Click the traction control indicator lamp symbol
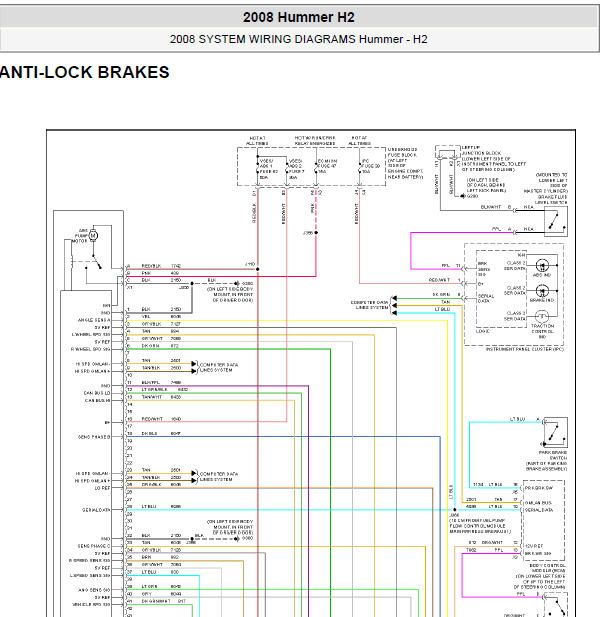The height and width of the screenshot is (617, 602). [542, 316]
